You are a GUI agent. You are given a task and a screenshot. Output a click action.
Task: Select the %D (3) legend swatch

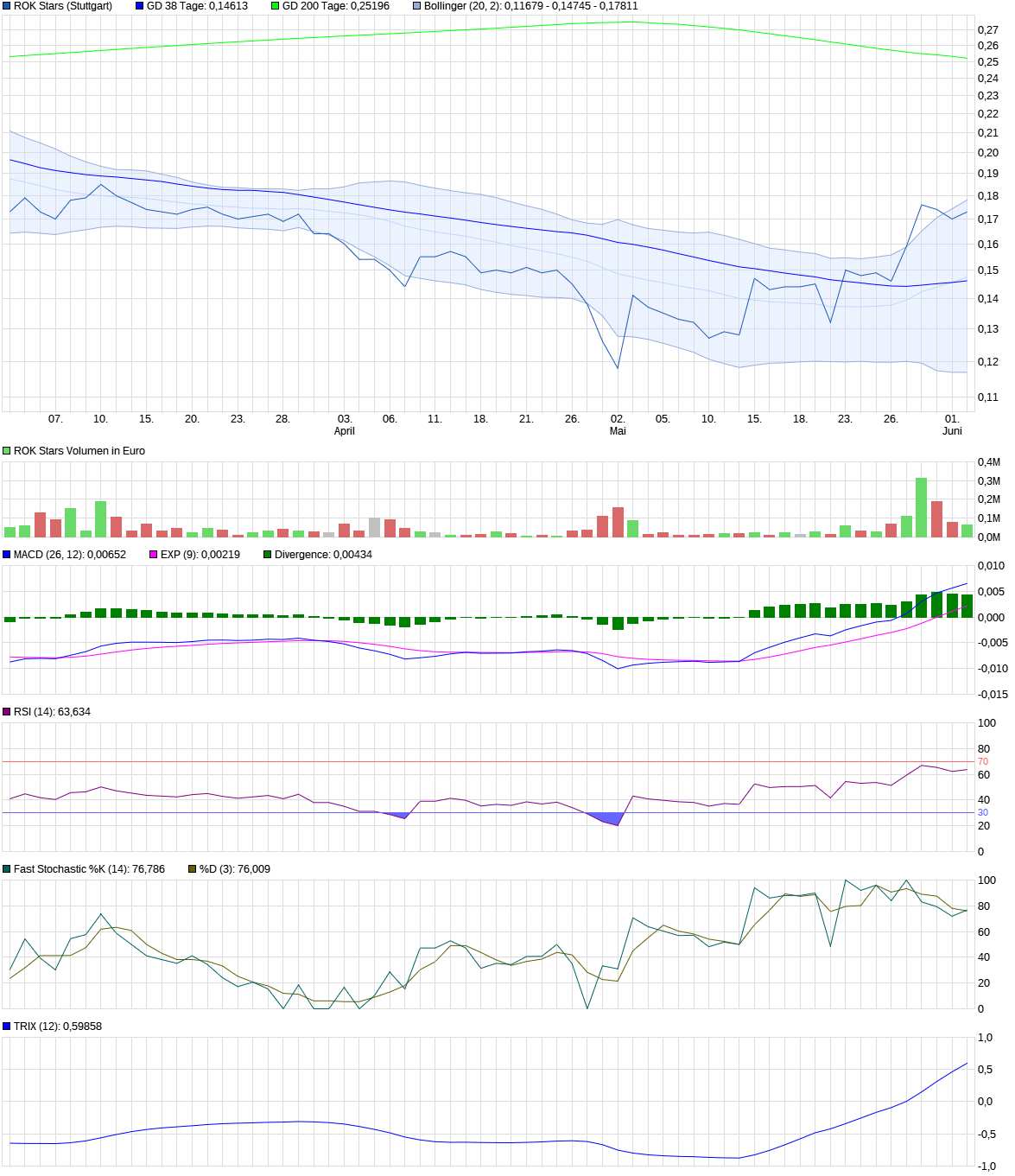coord(193,869)
